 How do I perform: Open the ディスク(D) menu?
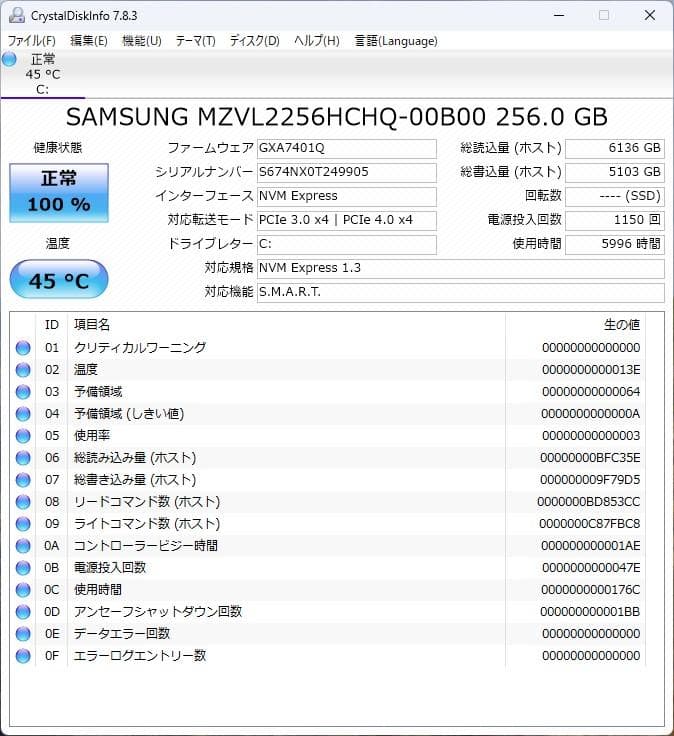pos(254,41)
